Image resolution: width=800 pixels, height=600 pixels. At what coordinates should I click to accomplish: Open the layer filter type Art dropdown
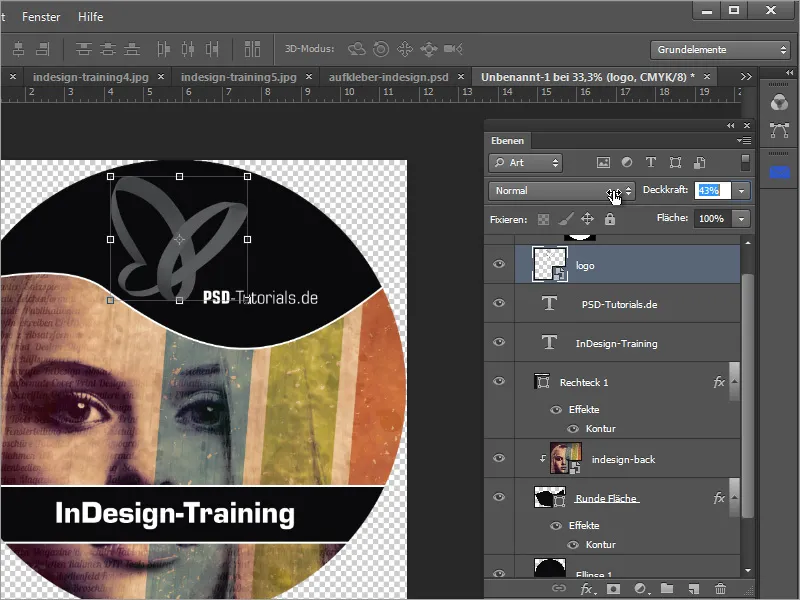[x=526, y=163]
